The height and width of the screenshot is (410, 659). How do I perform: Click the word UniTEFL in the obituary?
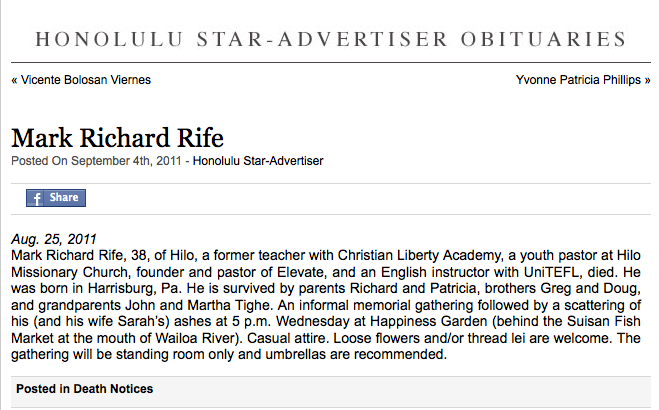(x=551, y=272)
